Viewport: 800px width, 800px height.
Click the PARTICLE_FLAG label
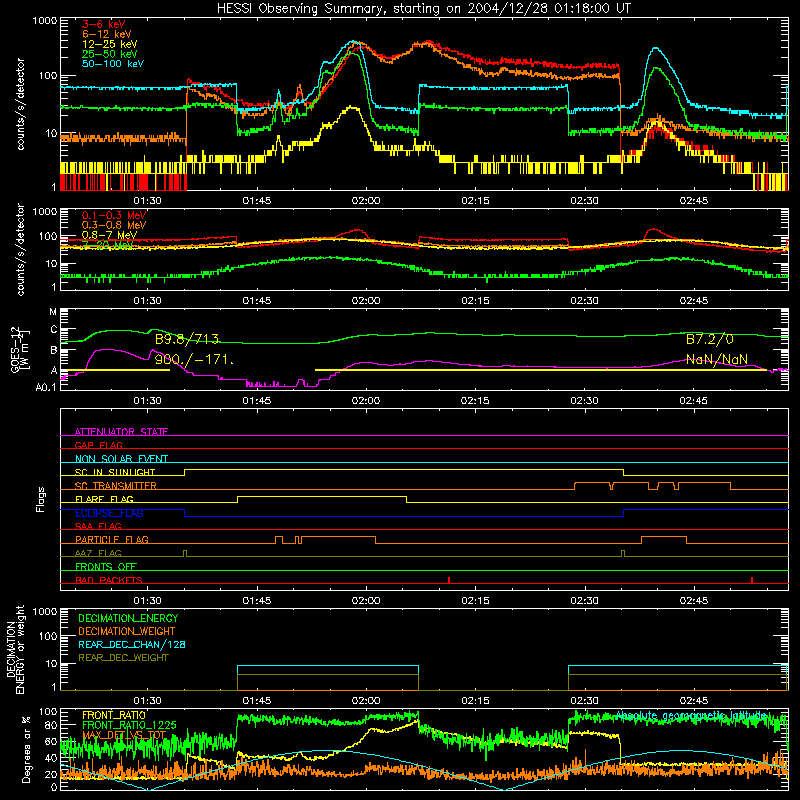pos(112,539)
